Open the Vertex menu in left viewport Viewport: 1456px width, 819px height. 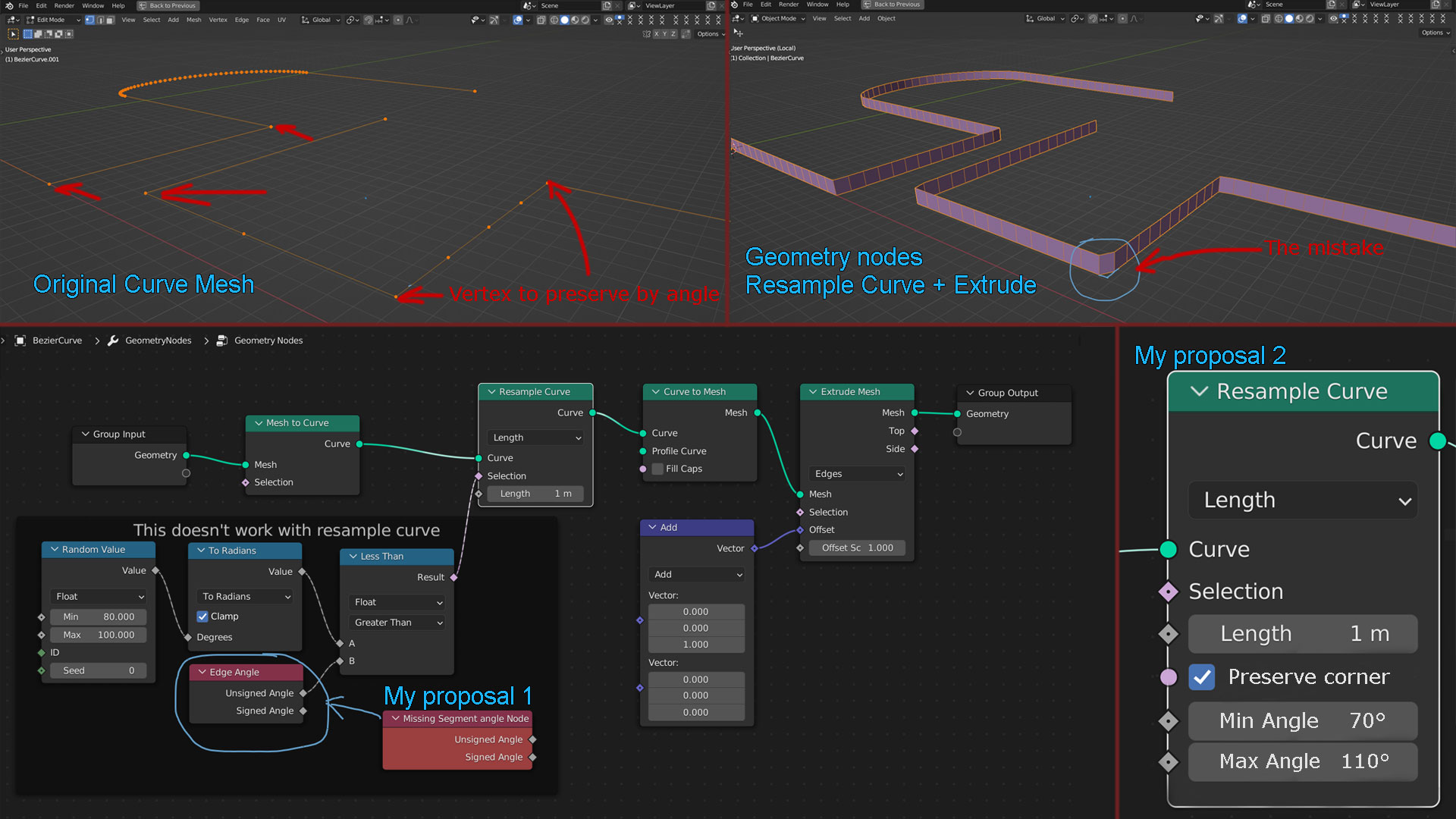pyautogui.click(x=218, y=20)
